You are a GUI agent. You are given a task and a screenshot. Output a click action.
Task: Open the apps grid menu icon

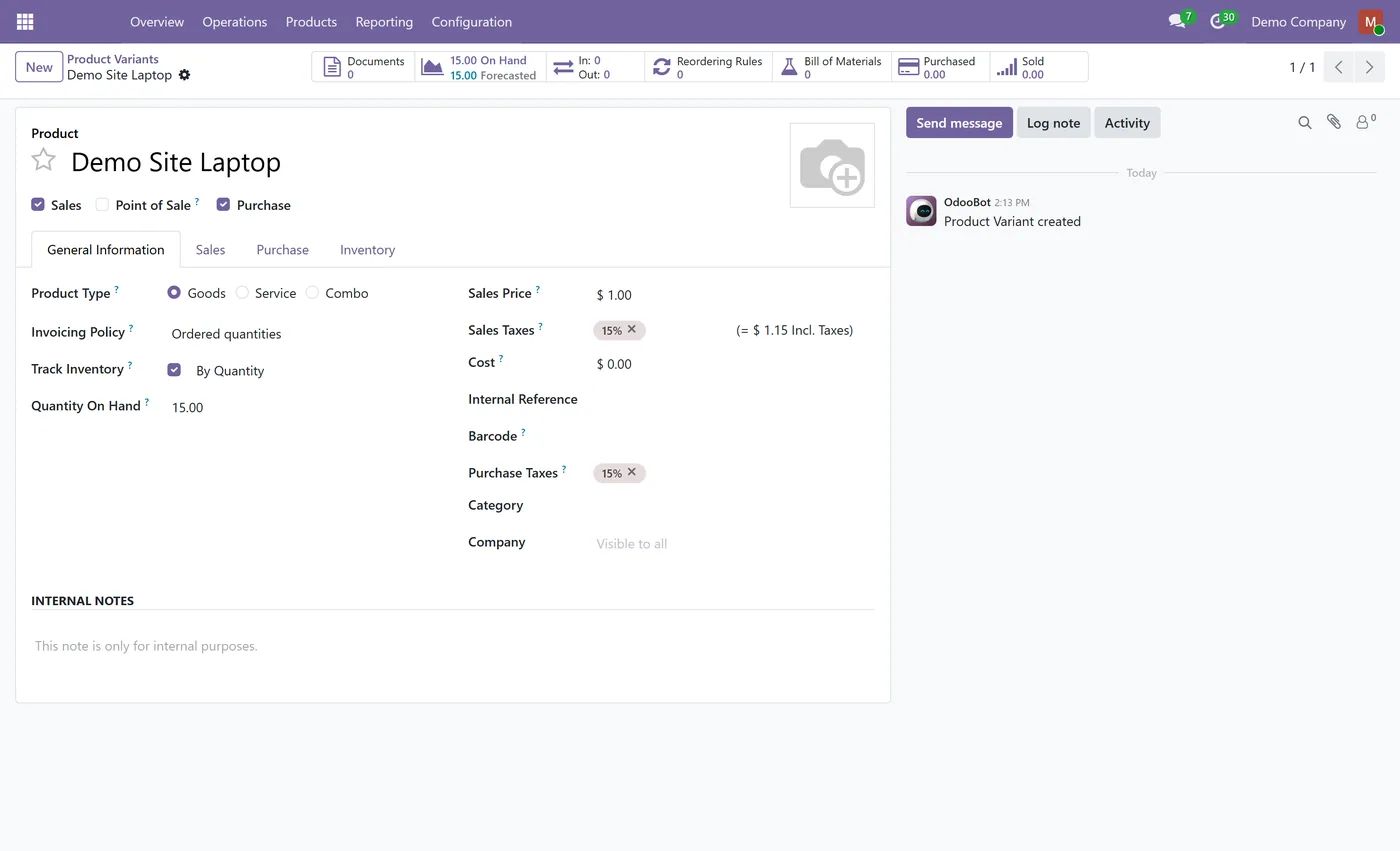[25, 21]
